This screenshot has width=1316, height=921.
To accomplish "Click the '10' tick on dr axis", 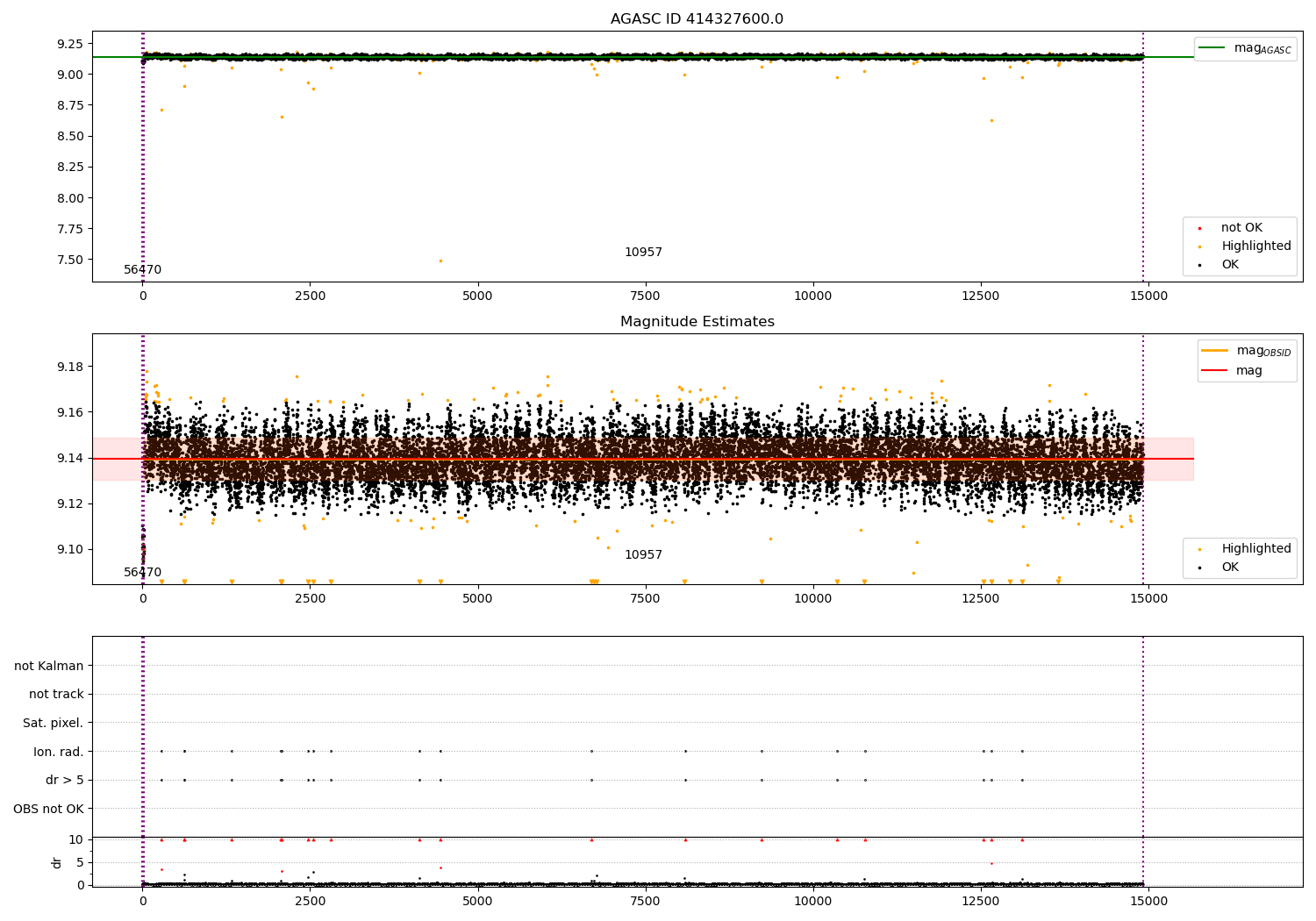I will pyautogui.click(x=77, y=839).
